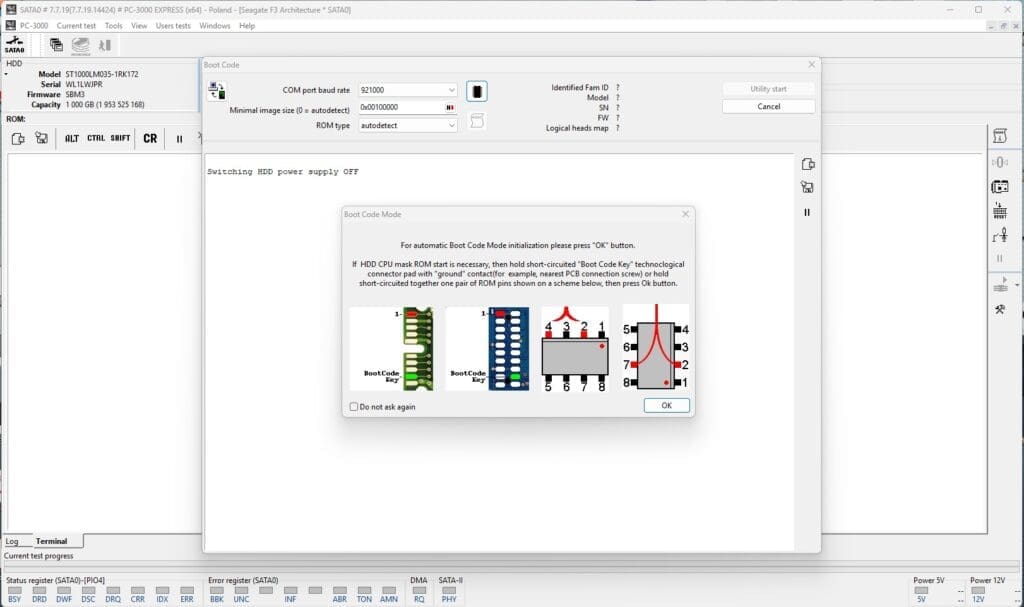Click the greyed scroll icon beside ROM type
The image size is (1024, 607).
tap(477, 121)
